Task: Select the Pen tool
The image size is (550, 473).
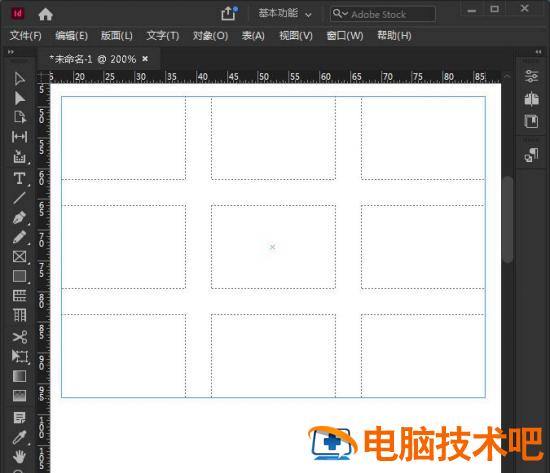Action: click(x=20, y=218)
